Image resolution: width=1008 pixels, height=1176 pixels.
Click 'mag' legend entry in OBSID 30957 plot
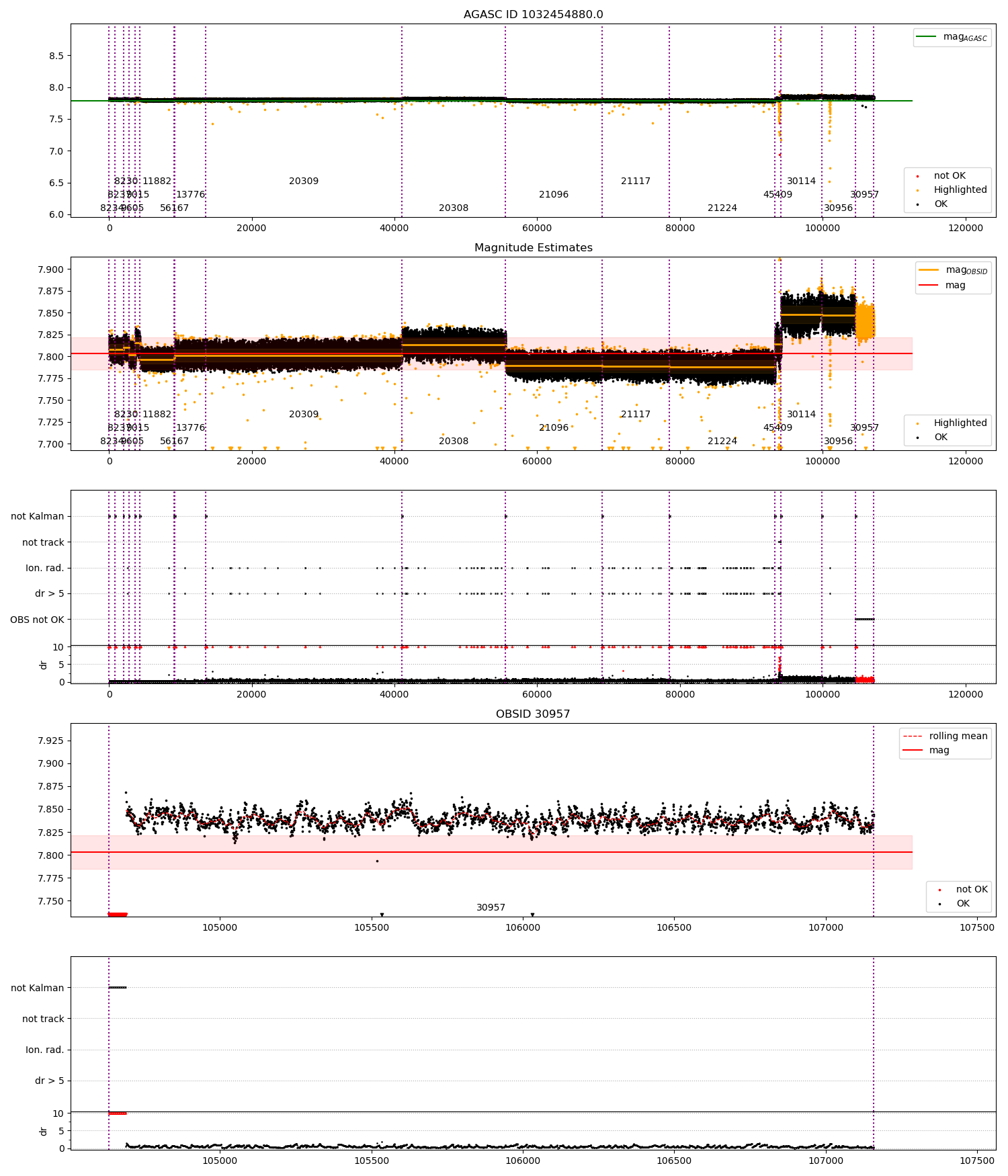point(926,751)
